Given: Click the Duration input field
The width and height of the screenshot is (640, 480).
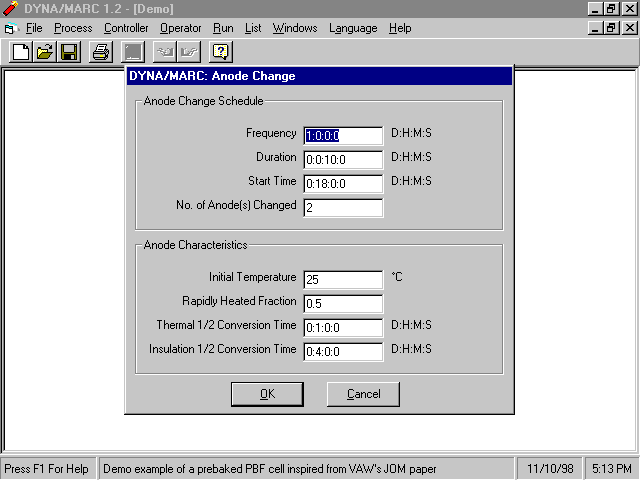Looking at the screenshot, I should (343, 160).
